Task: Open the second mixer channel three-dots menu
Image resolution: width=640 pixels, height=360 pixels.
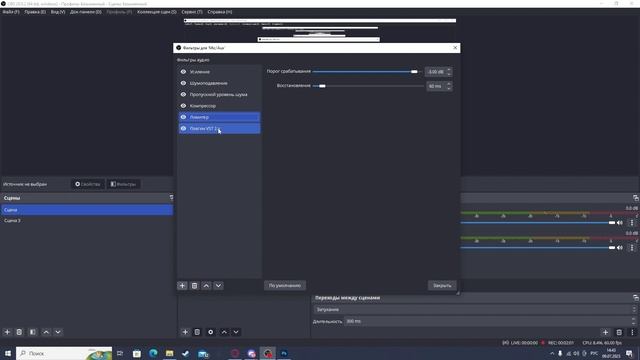Action: tap(632, 248)
